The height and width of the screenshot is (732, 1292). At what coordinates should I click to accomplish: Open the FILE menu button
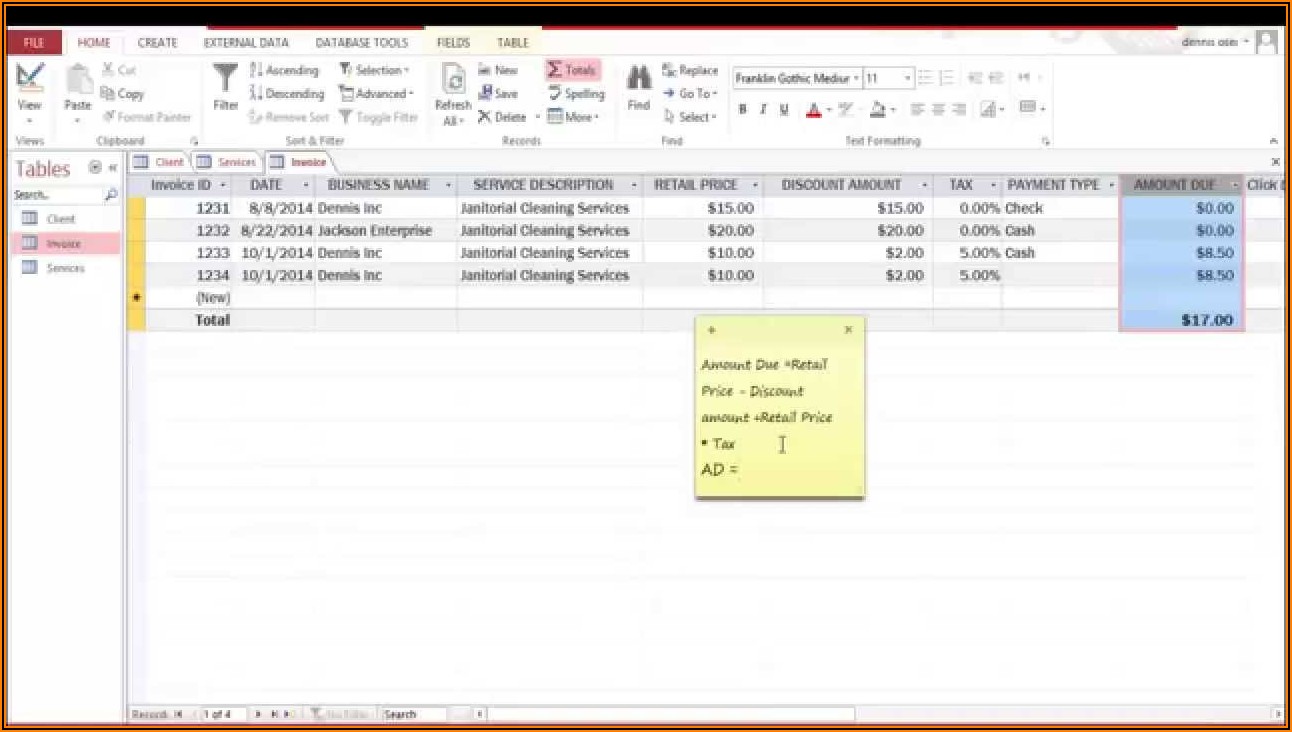click(34, 43)
